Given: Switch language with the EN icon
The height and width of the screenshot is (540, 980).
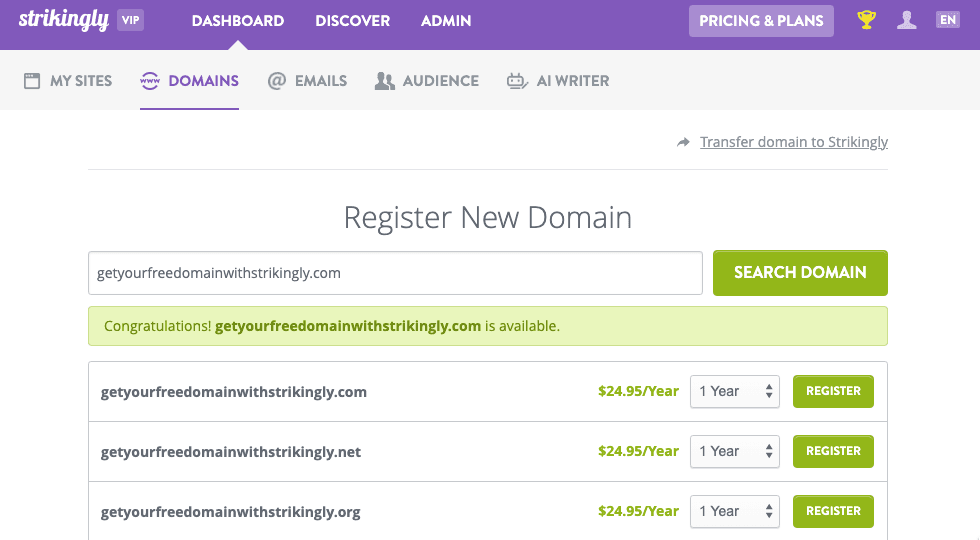Looking at the screenshot, I should pos(948,20).
